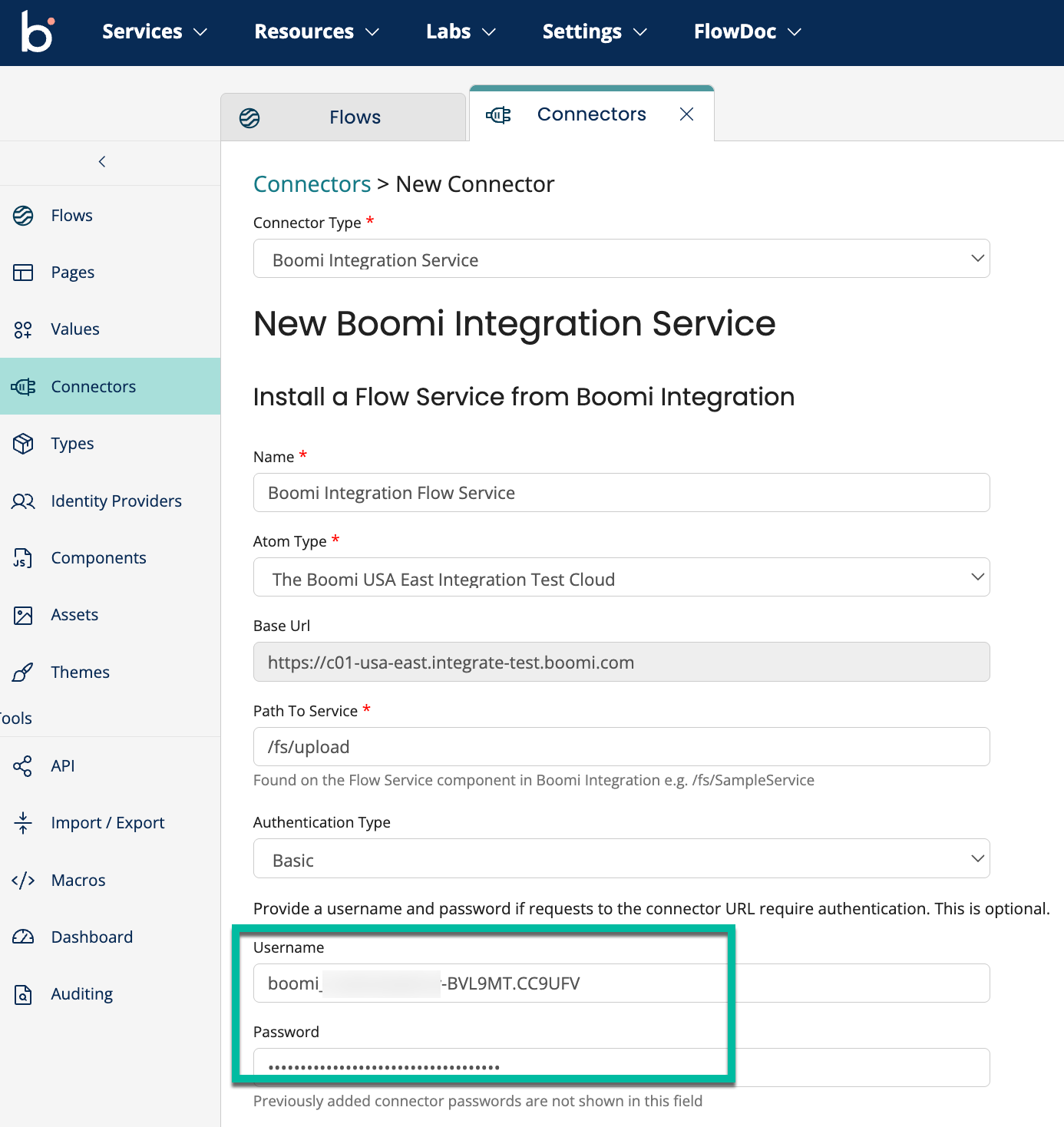The image size is (1064, 1127).
Task: Open the Auditing section
Action: click(x=82, y=993)
